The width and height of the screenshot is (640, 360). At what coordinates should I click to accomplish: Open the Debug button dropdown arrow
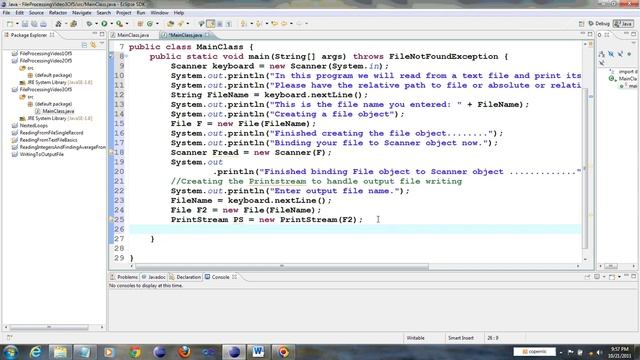pyautogui.click(x=96, y=24)
